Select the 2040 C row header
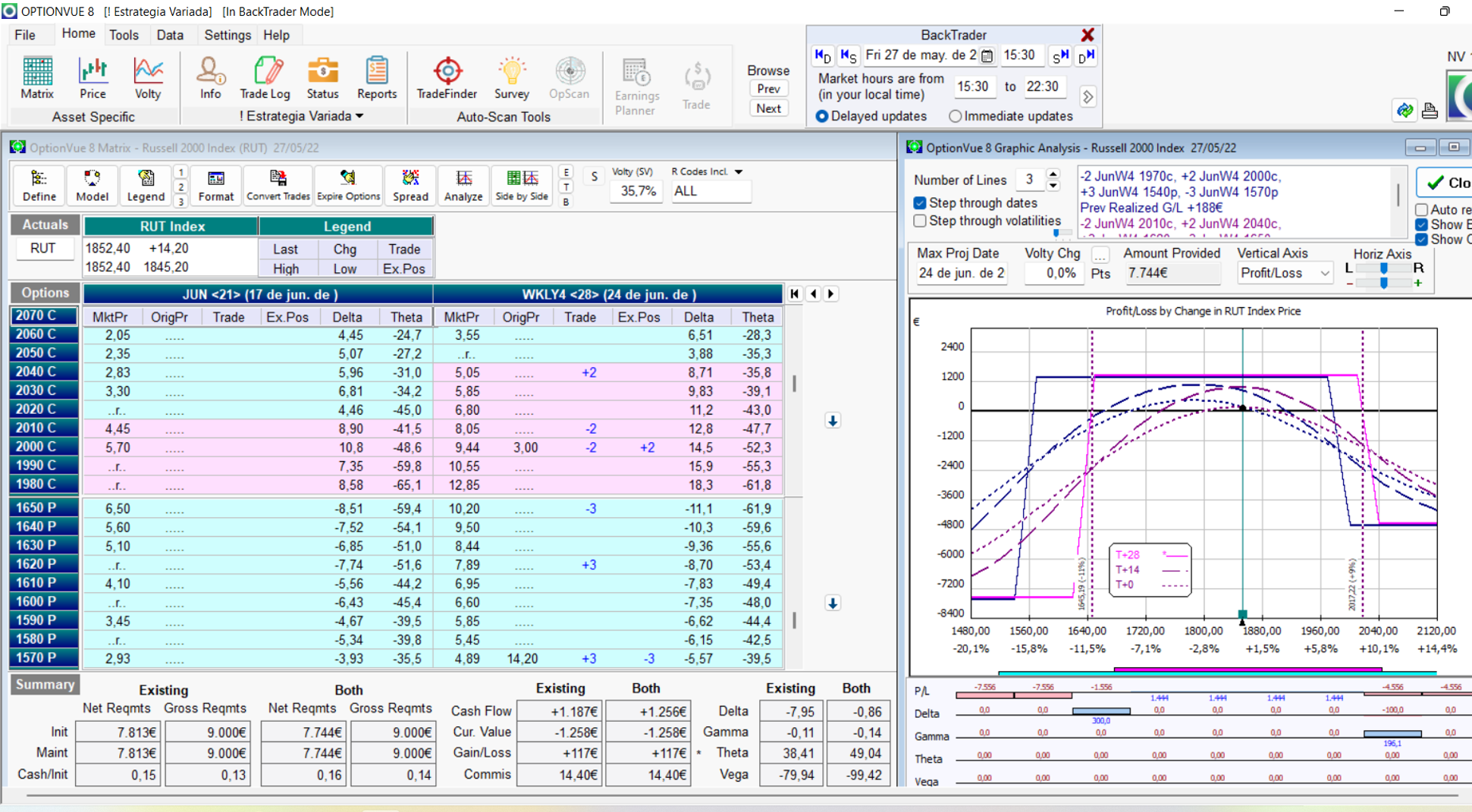 pyautogui.click(x=43, y=372)
